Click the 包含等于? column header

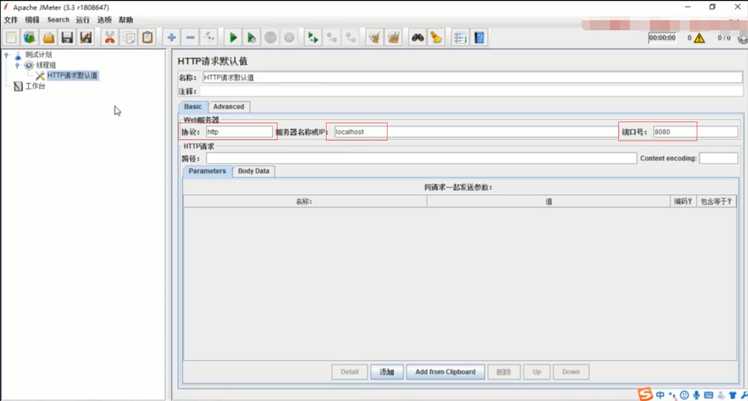[x=716, y=202]
